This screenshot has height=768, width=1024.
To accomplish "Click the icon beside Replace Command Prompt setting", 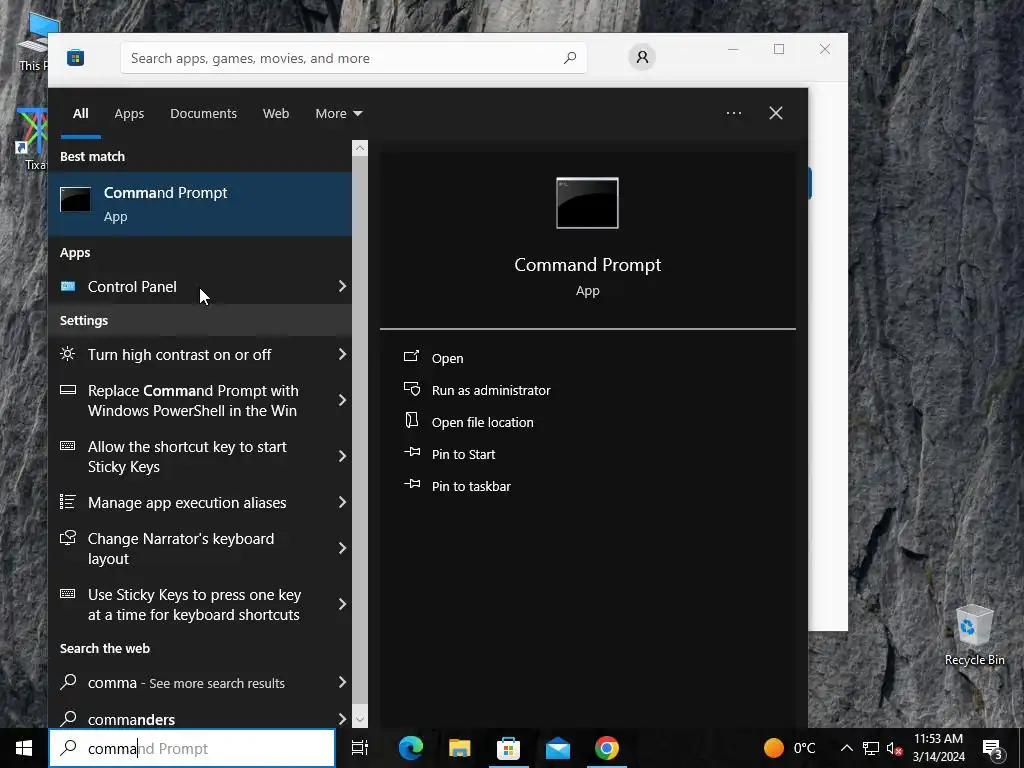I will point(67,390).
